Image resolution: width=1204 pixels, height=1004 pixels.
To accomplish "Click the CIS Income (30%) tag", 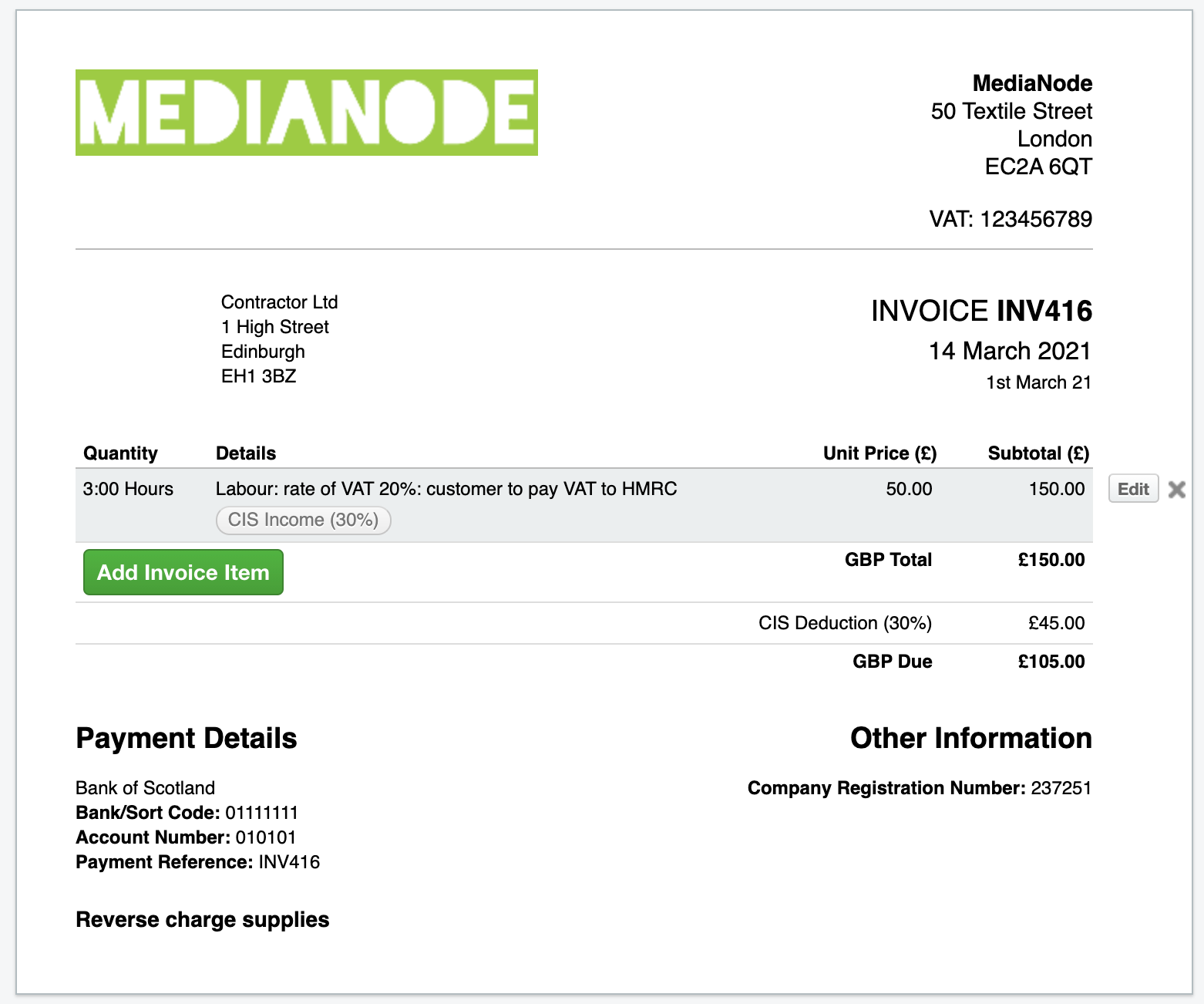I will pyautogui.click(x=303, y=520).
